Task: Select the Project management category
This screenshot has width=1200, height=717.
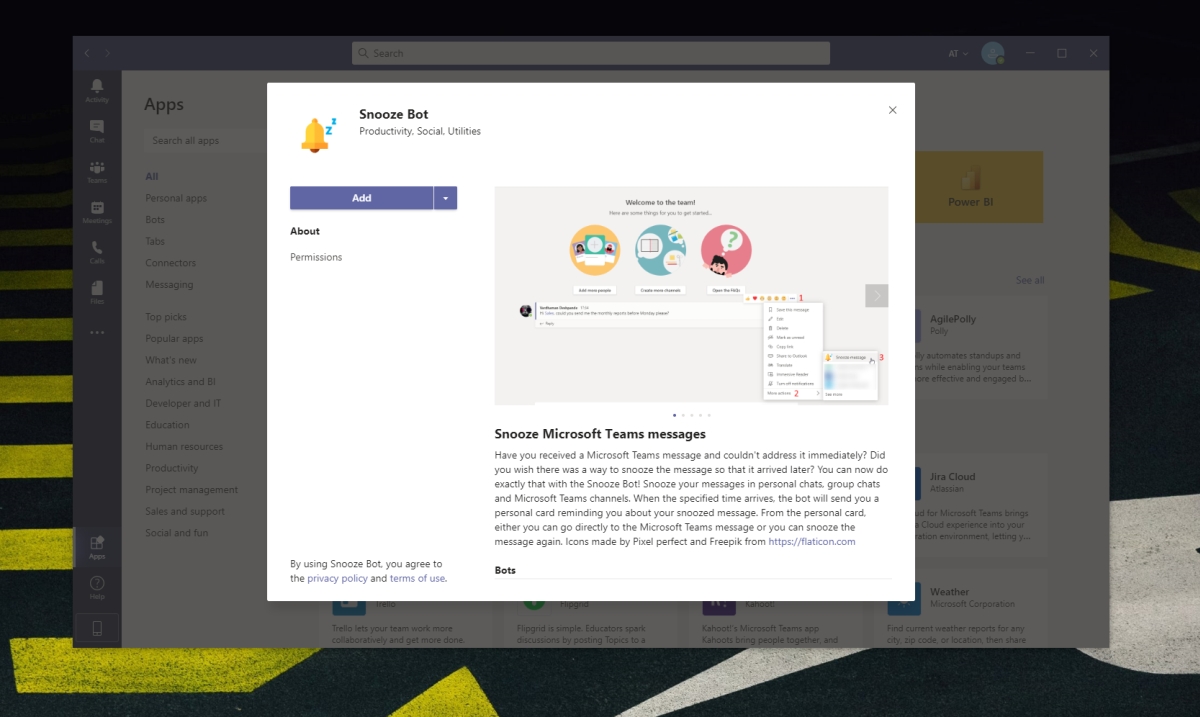Action: click(192, 490)
